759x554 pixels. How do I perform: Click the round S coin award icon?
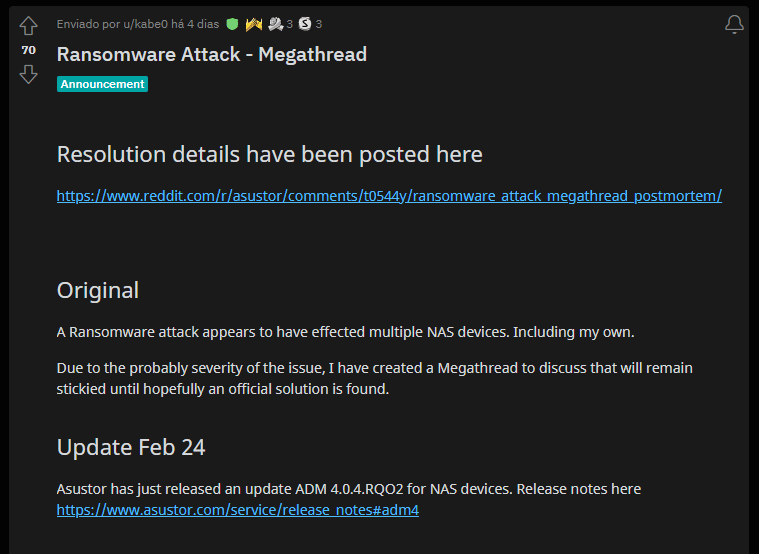(304, 24)
